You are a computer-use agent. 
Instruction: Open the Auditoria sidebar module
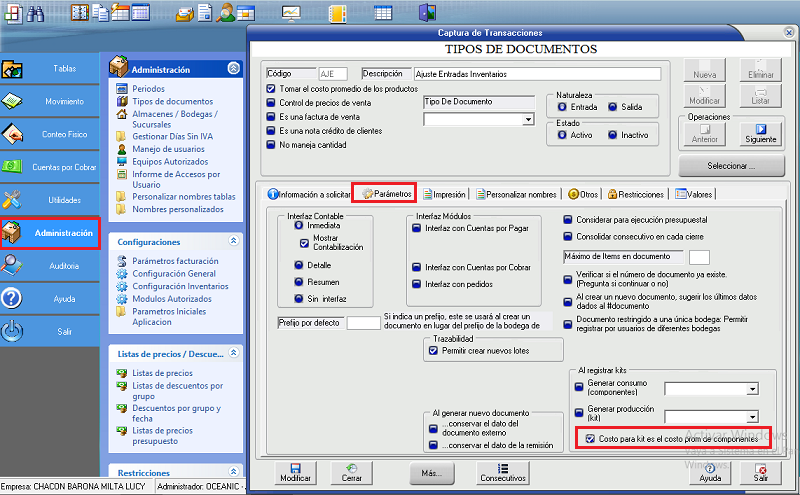(50, 265)
